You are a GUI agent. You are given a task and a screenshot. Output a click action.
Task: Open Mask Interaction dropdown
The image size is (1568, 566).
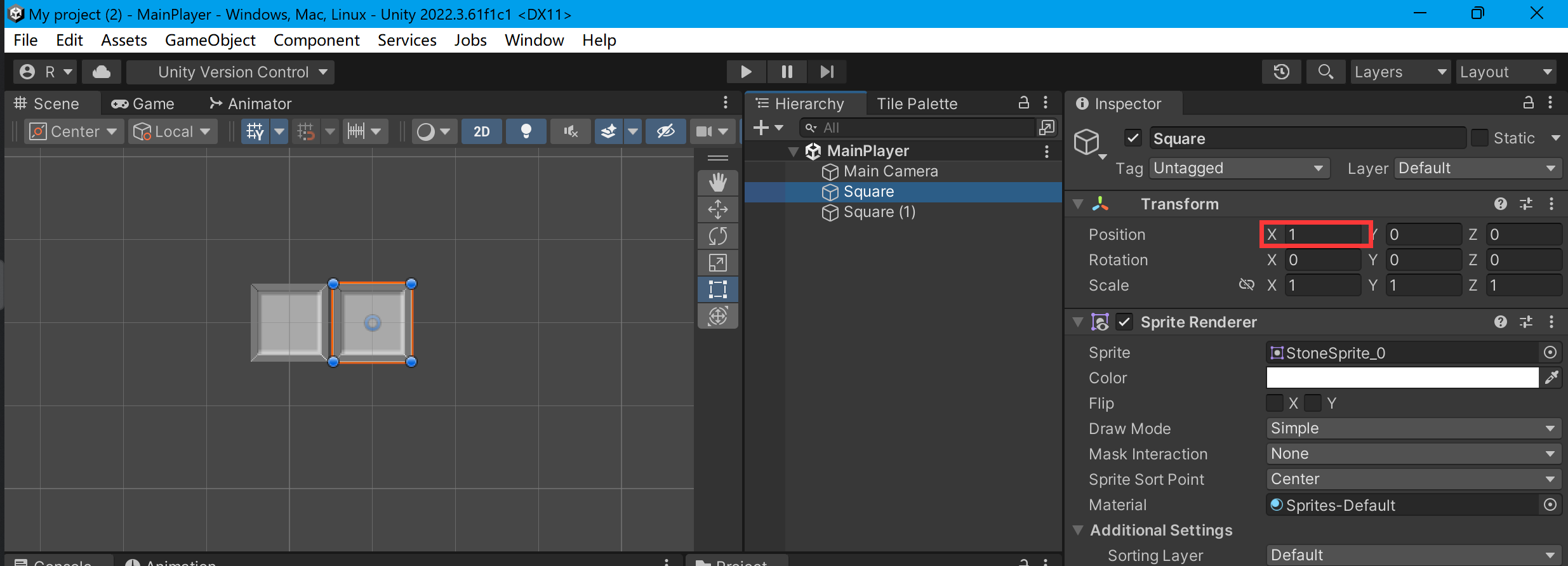point(1414,454)
